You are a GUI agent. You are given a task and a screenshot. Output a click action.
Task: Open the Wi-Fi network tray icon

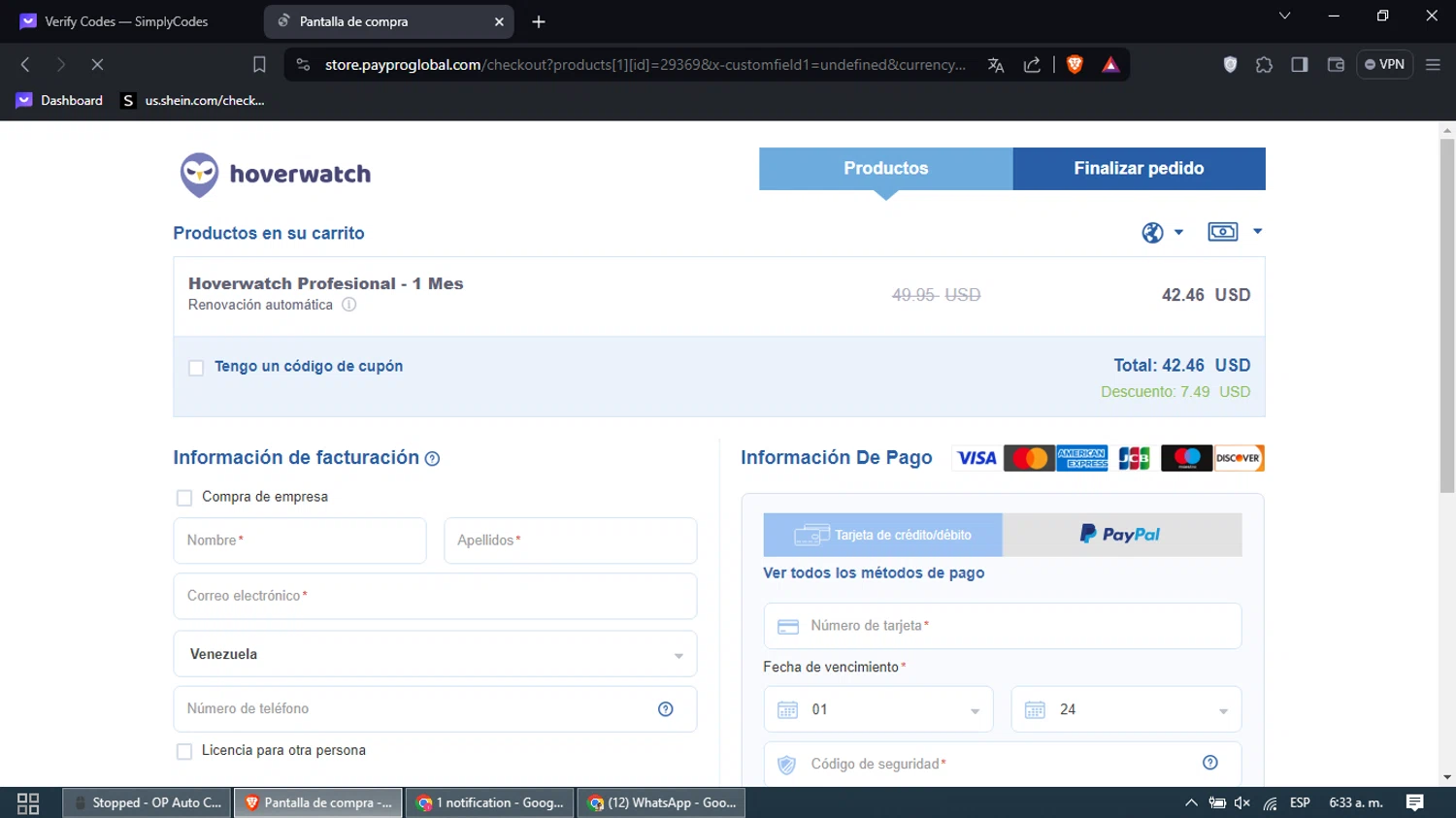pos(1271,802)
